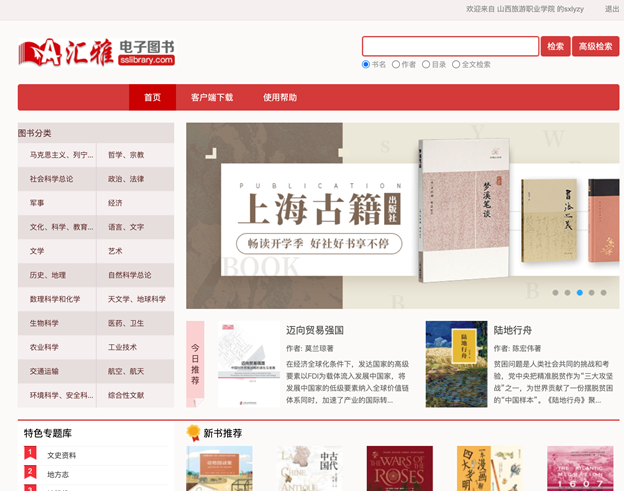Select the active third banner dot

tap(580, 293)
